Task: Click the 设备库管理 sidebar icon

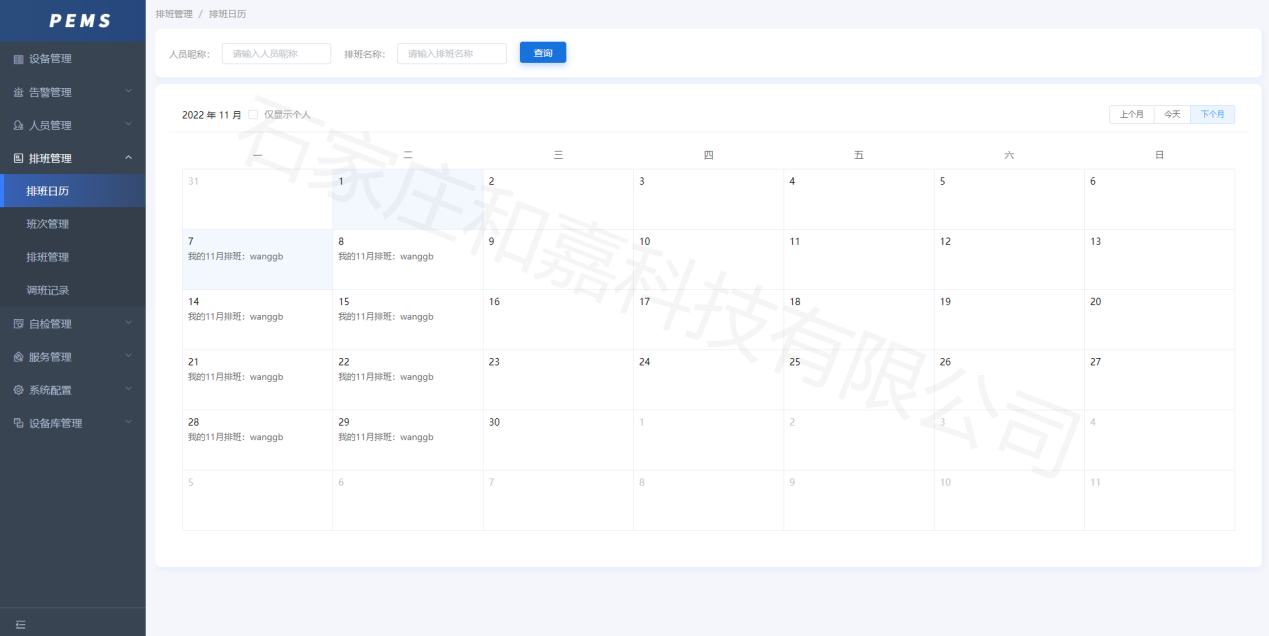Action: point(18,423)
